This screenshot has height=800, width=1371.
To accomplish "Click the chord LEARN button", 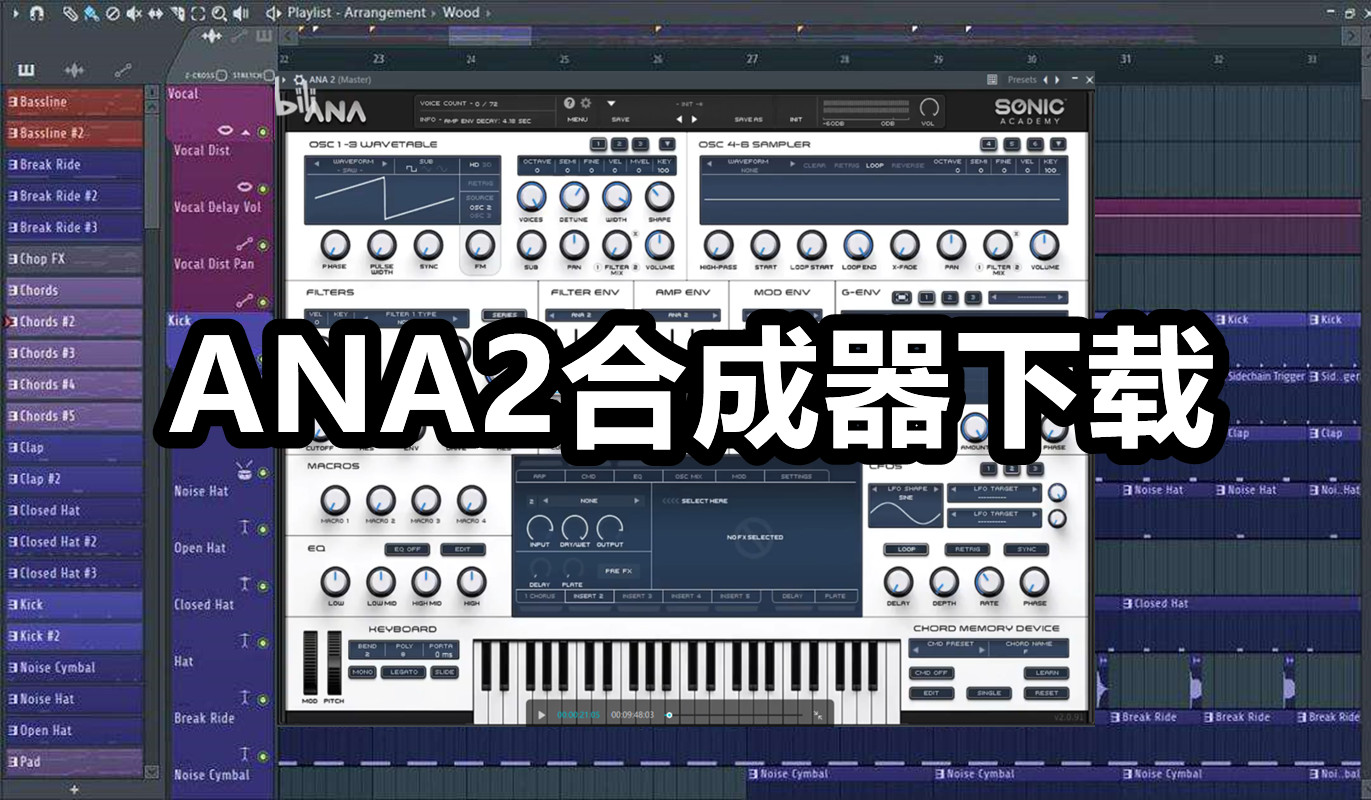I will point(1047,673).
